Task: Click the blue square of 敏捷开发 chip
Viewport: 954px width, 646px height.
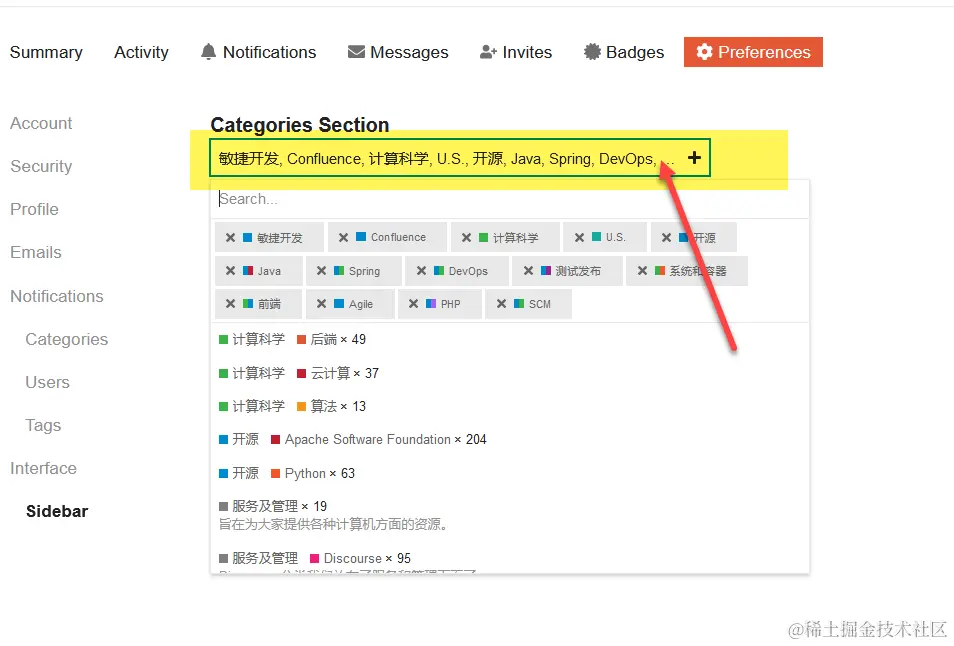Action: pyautogui.click(x=248, y=237)
